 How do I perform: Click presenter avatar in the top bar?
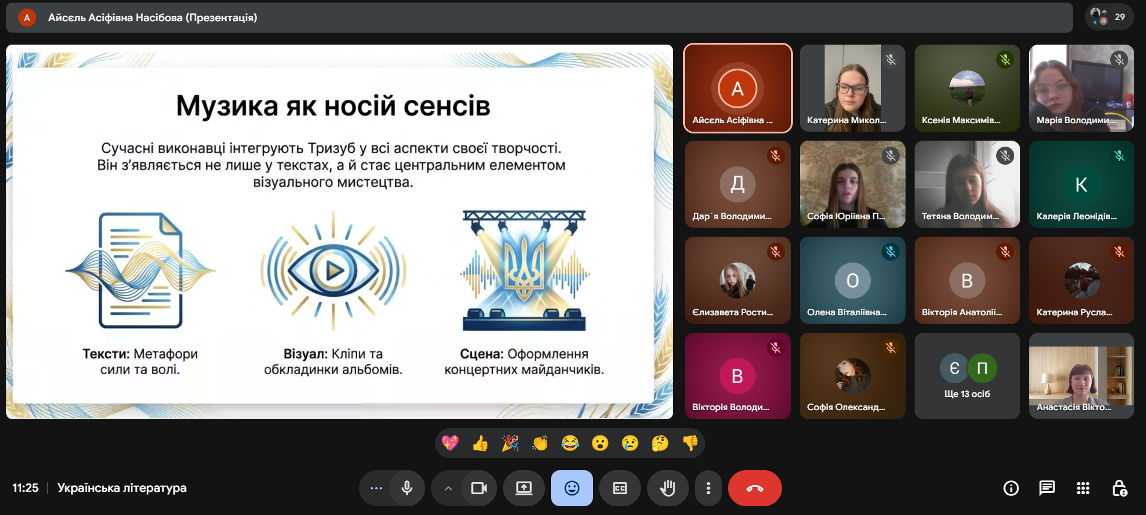(27, 18)
